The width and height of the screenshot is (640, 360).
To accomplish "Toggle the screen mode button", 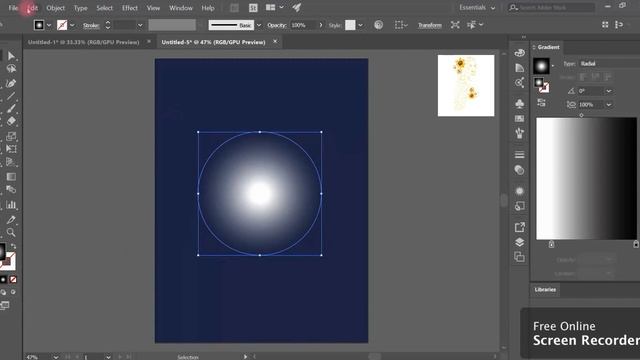I will click(5, 305).
